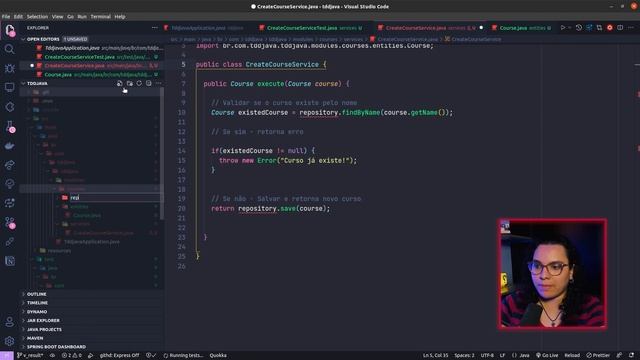Run Java file with play button
640x360 pixels.
coord(563,28)
